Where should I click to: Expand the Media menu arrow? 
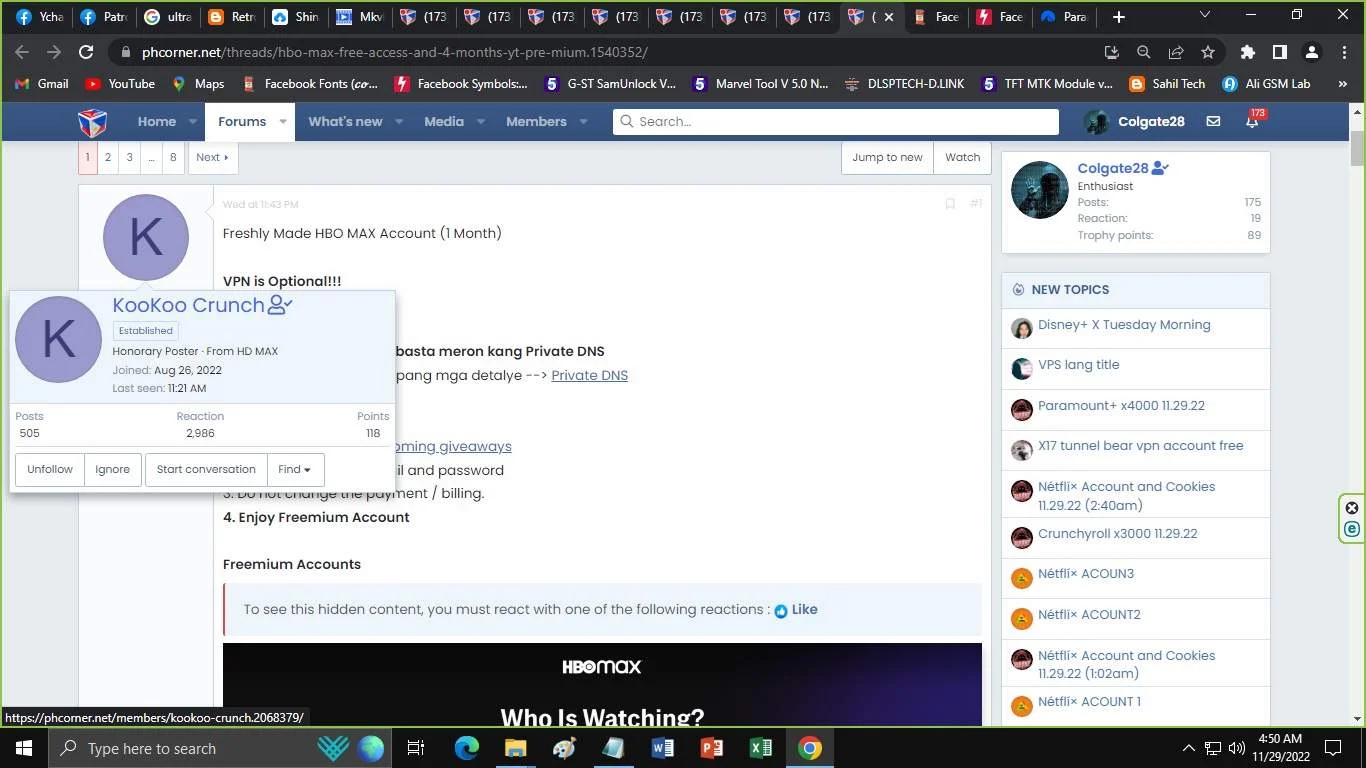pyautogui.click(x=480, y=122)
